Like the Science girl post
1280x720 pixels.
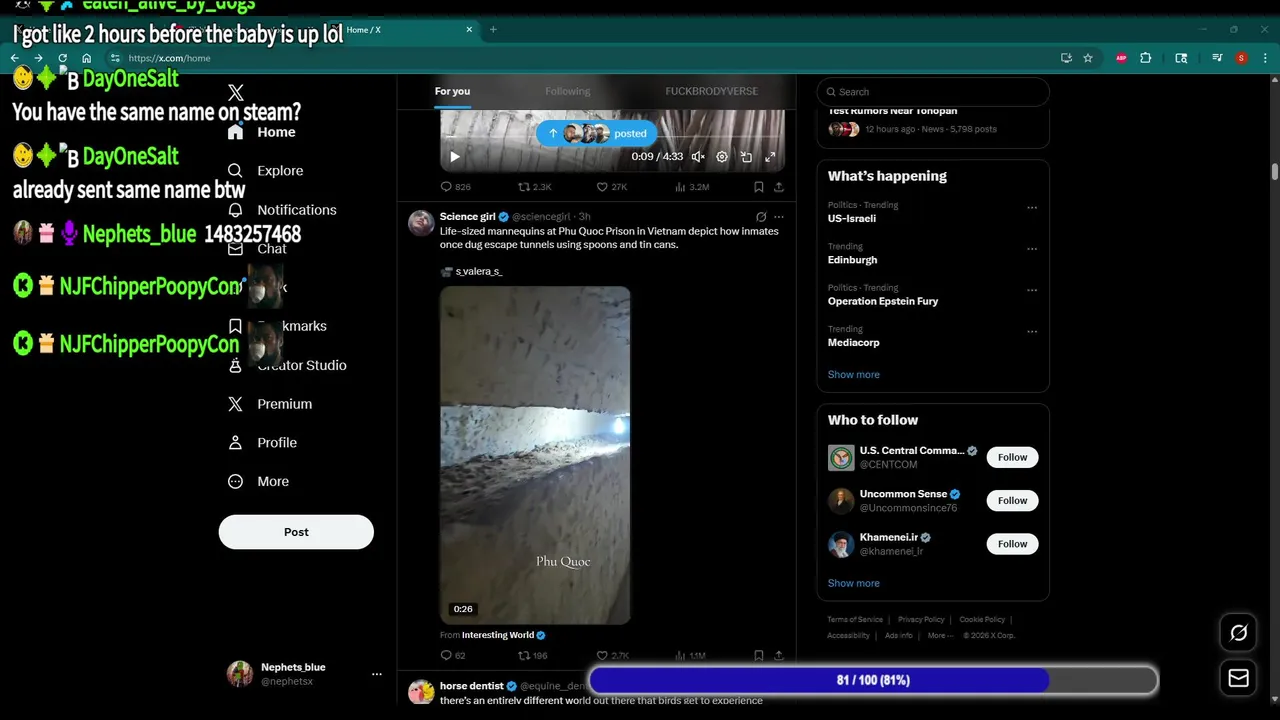tap(612, 656)
